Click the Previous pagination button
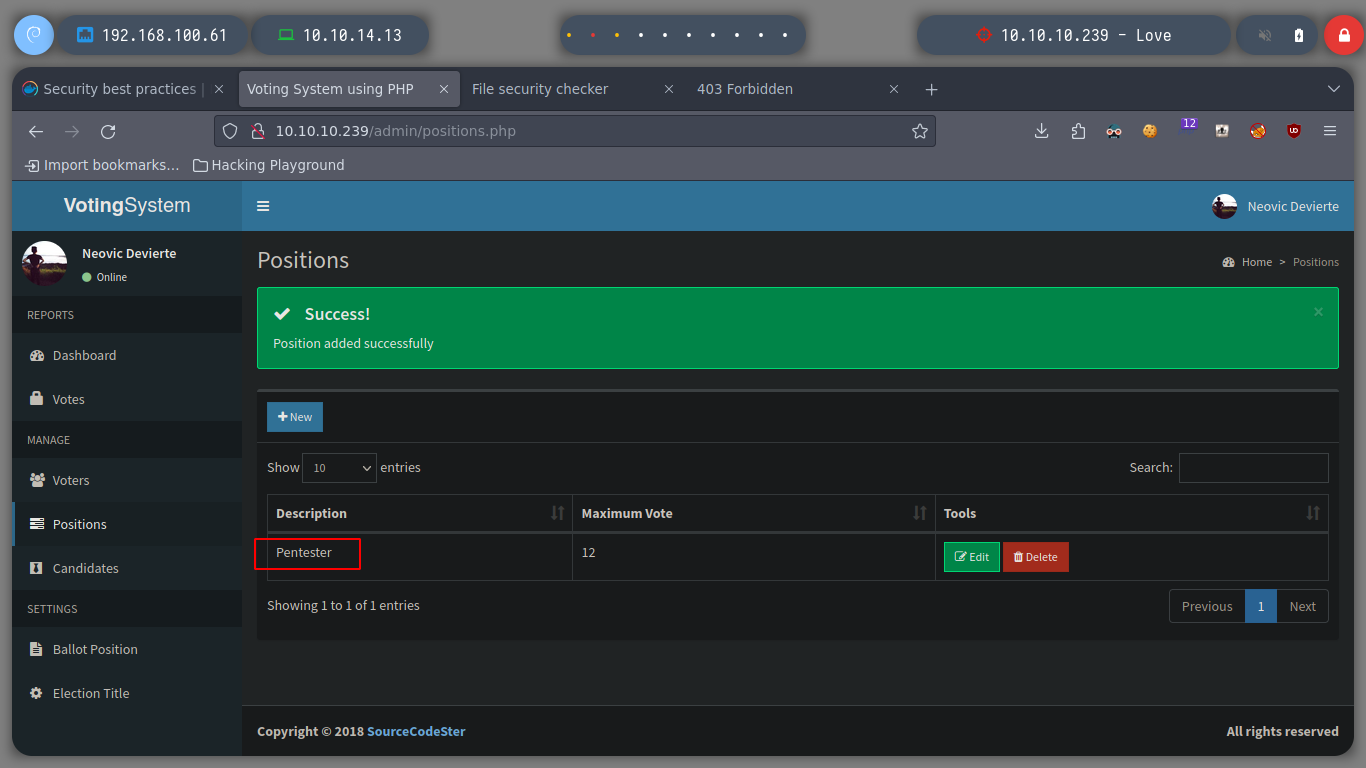The image size is (1366, 768). (x=1207, y=606)
